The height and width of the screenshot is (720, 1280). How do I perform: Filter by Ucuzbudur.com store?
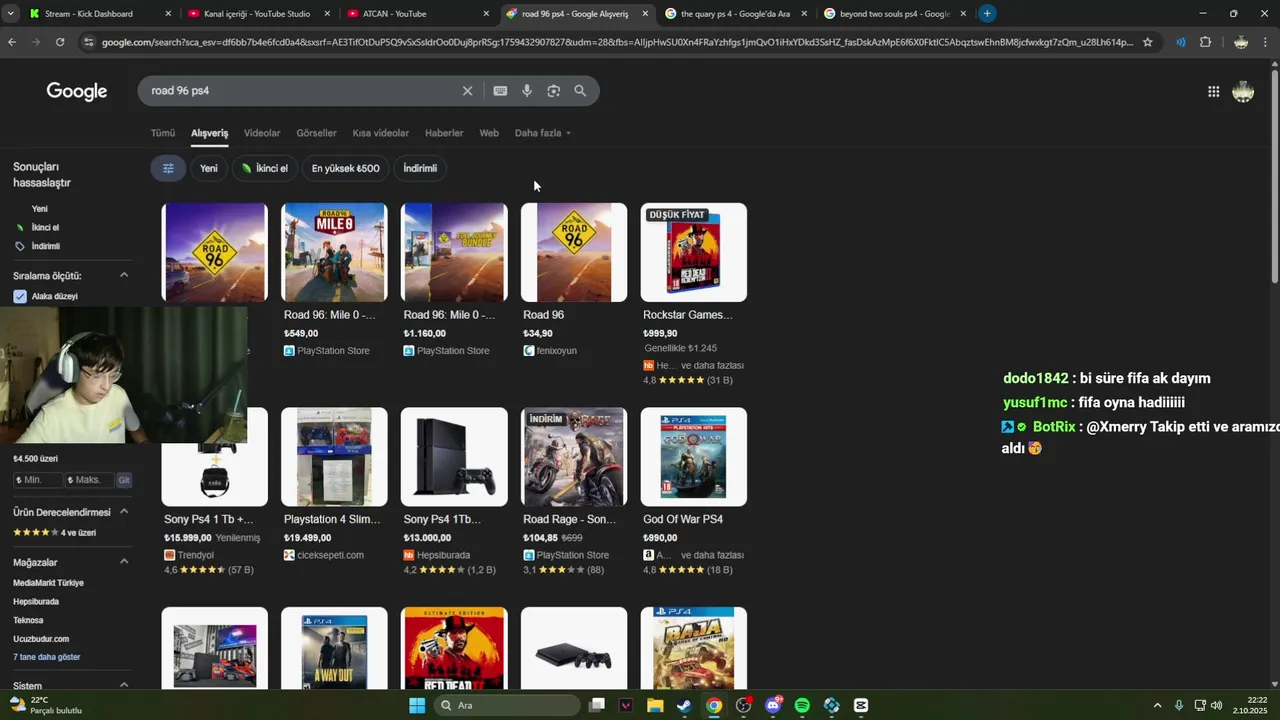[41, 639]
